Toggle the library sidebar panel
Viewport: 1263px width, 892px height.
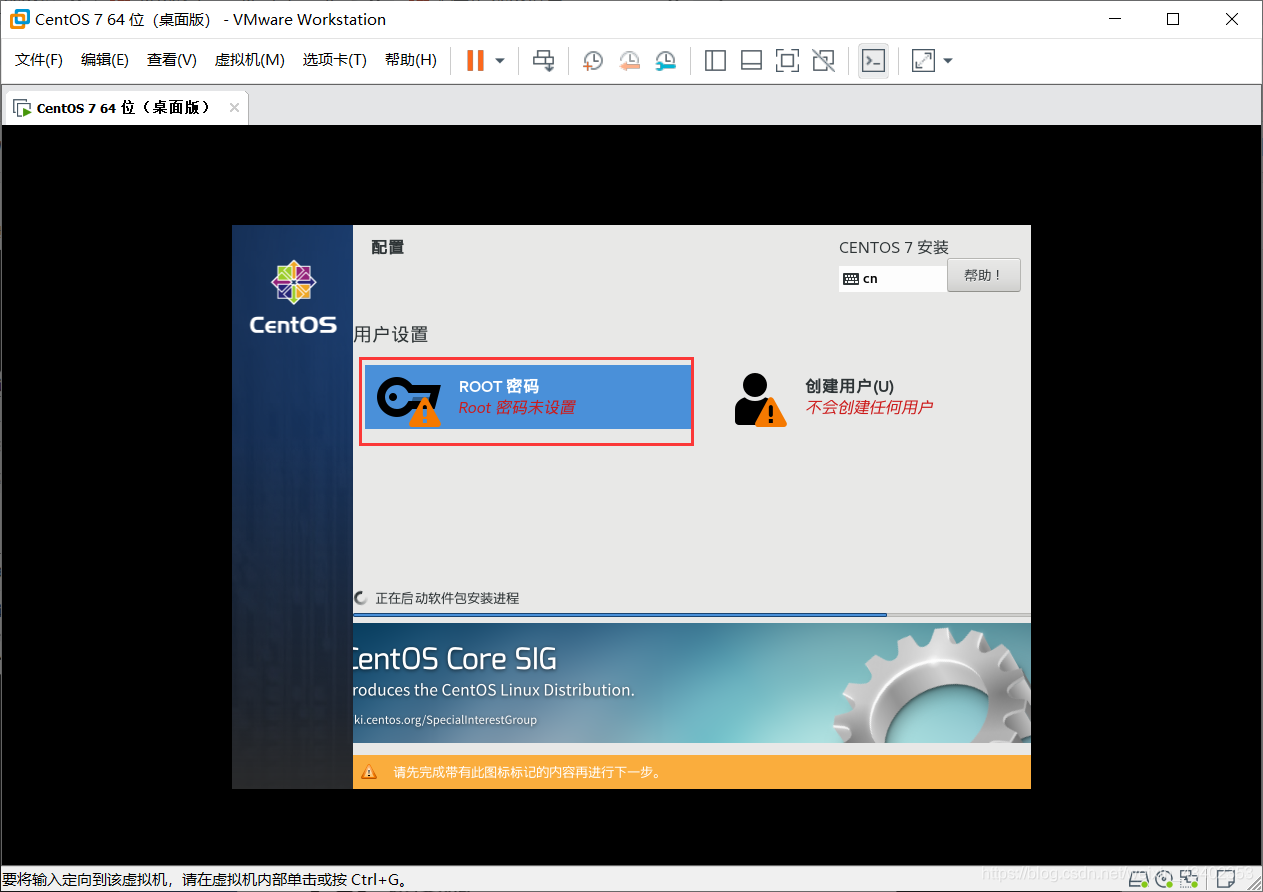pyautogui.click(x=715, y=61)
